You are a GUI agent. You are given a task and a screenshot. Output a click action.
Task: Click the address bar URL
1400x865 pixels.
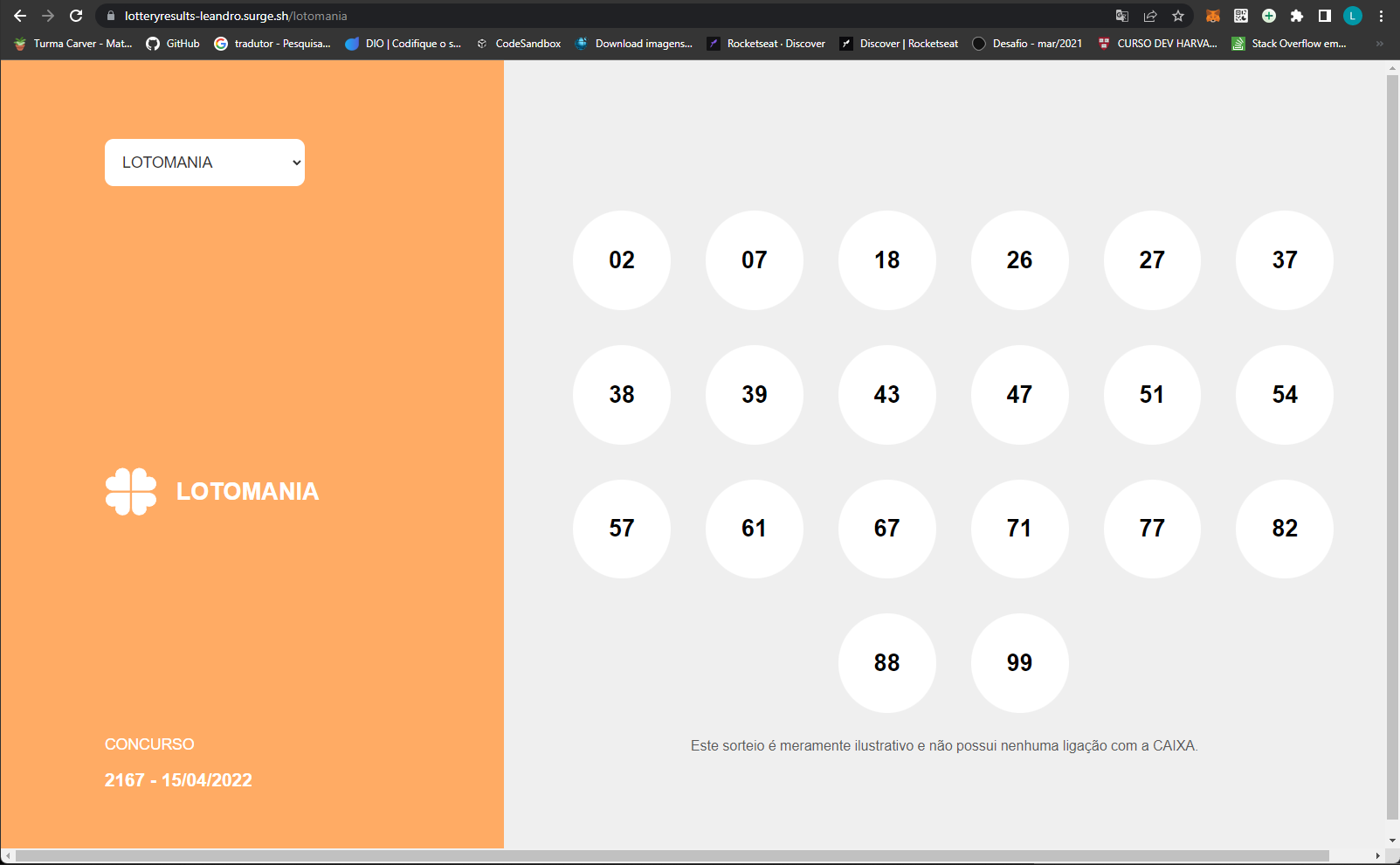[x=236, y=16]
